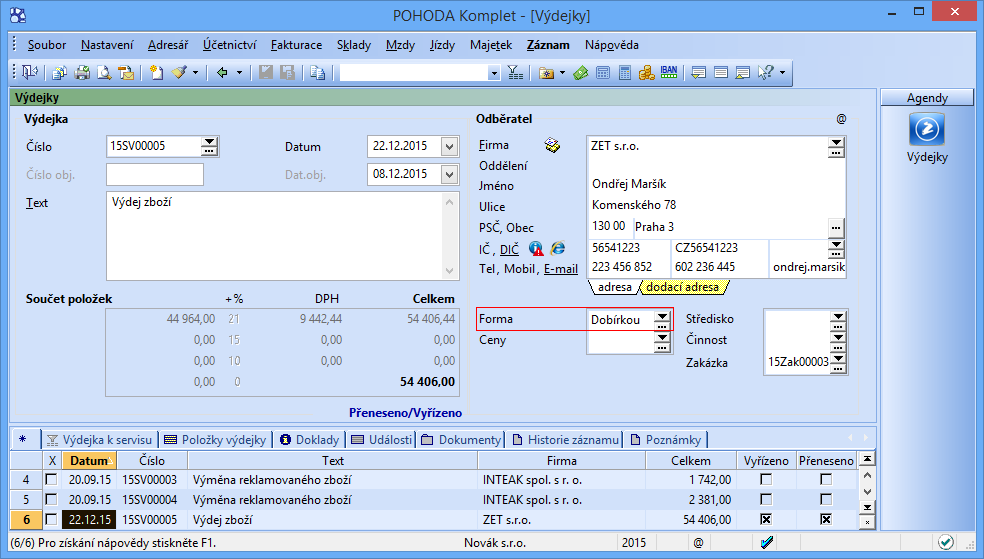This screenshot has height=559, width=984.
Task: Open the Sklady menu
Action: (354, 45)
